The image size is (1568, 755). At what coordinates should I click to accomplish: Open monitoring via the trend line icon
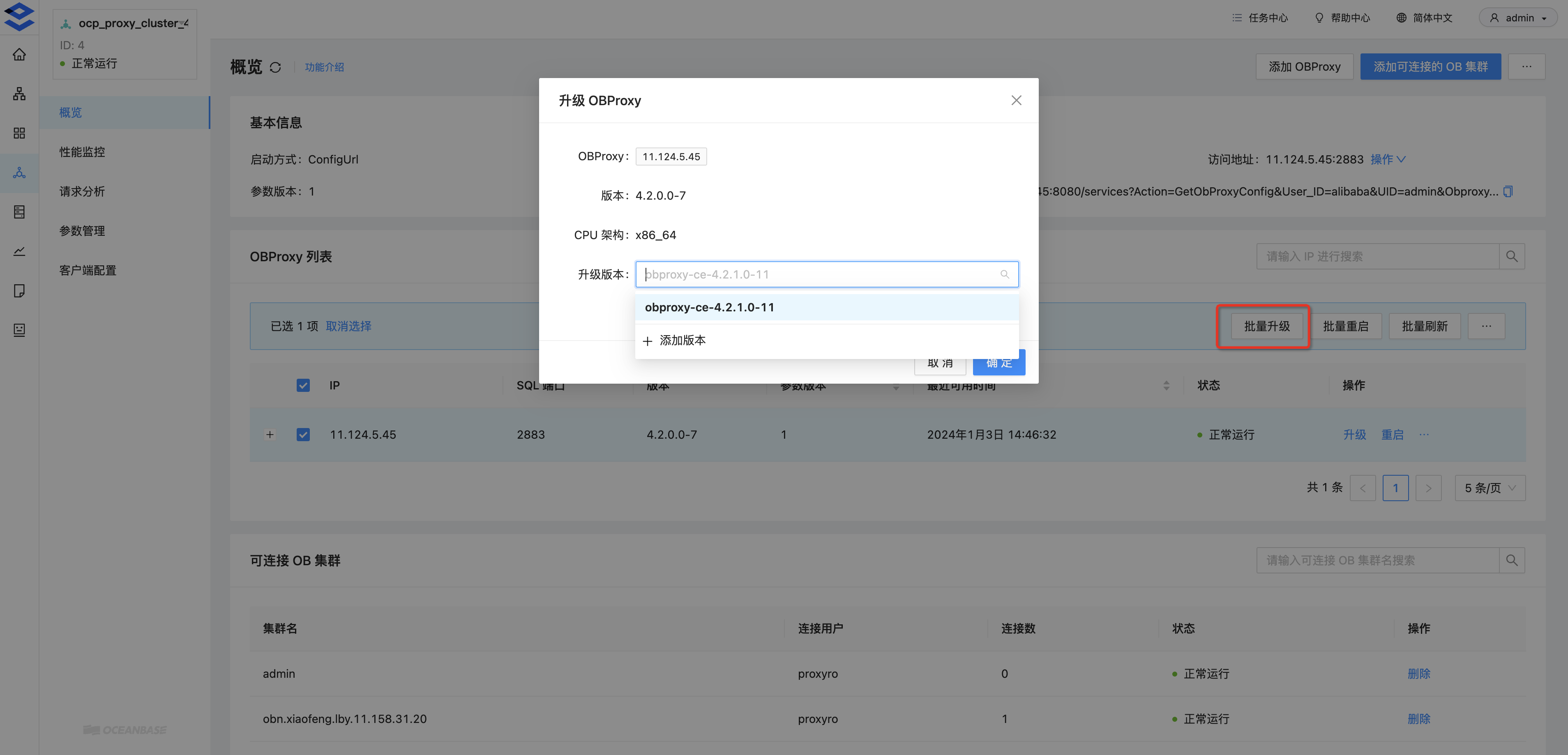[x=19, y=251]
